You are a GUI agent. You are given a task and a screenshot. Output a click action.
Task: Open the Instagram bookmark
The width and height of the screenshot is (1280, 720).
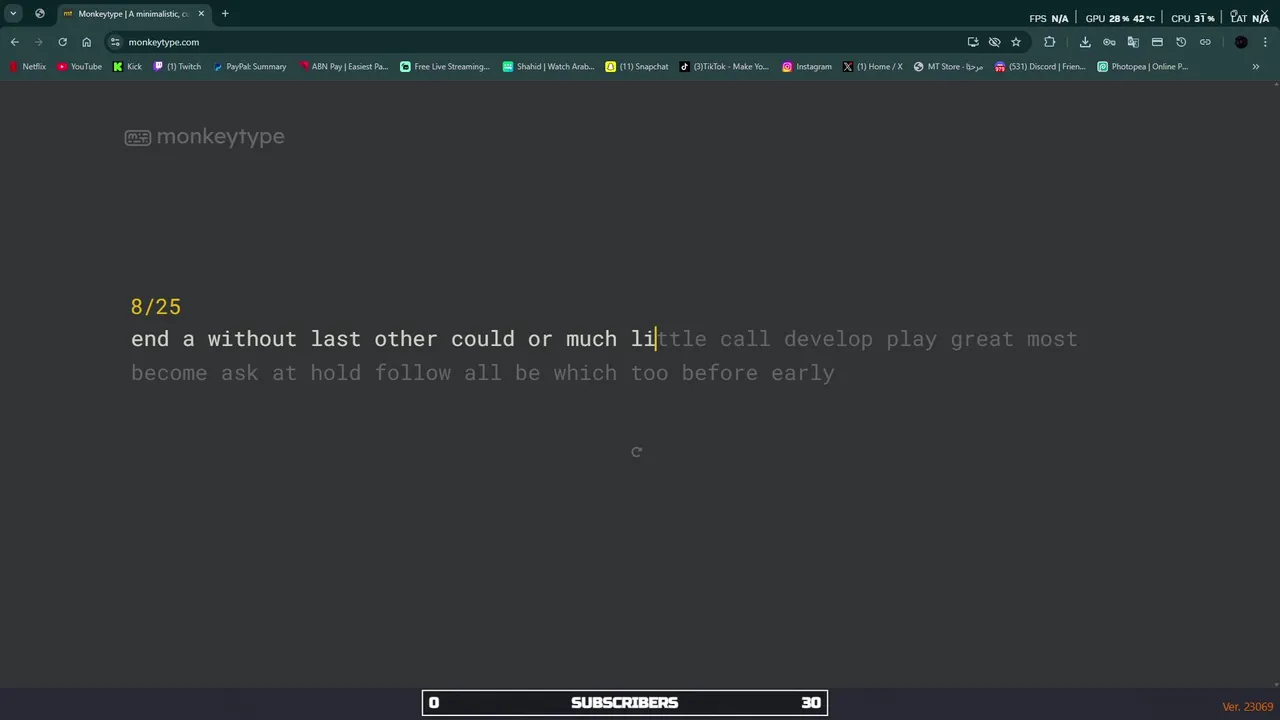807,67
